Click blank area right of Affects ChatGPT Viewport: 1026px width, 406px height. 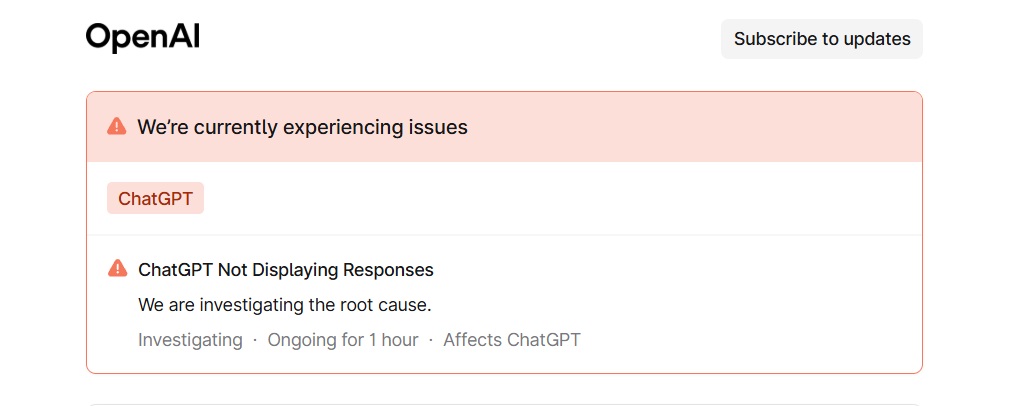tap(750, 340)
